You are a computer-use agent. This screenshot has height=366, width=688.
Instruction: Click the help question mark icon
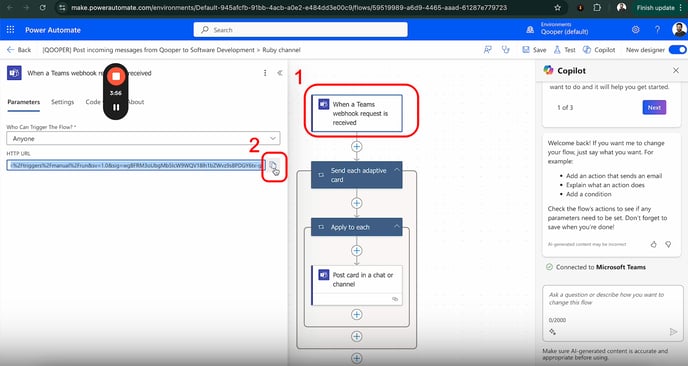coord(657,30)
